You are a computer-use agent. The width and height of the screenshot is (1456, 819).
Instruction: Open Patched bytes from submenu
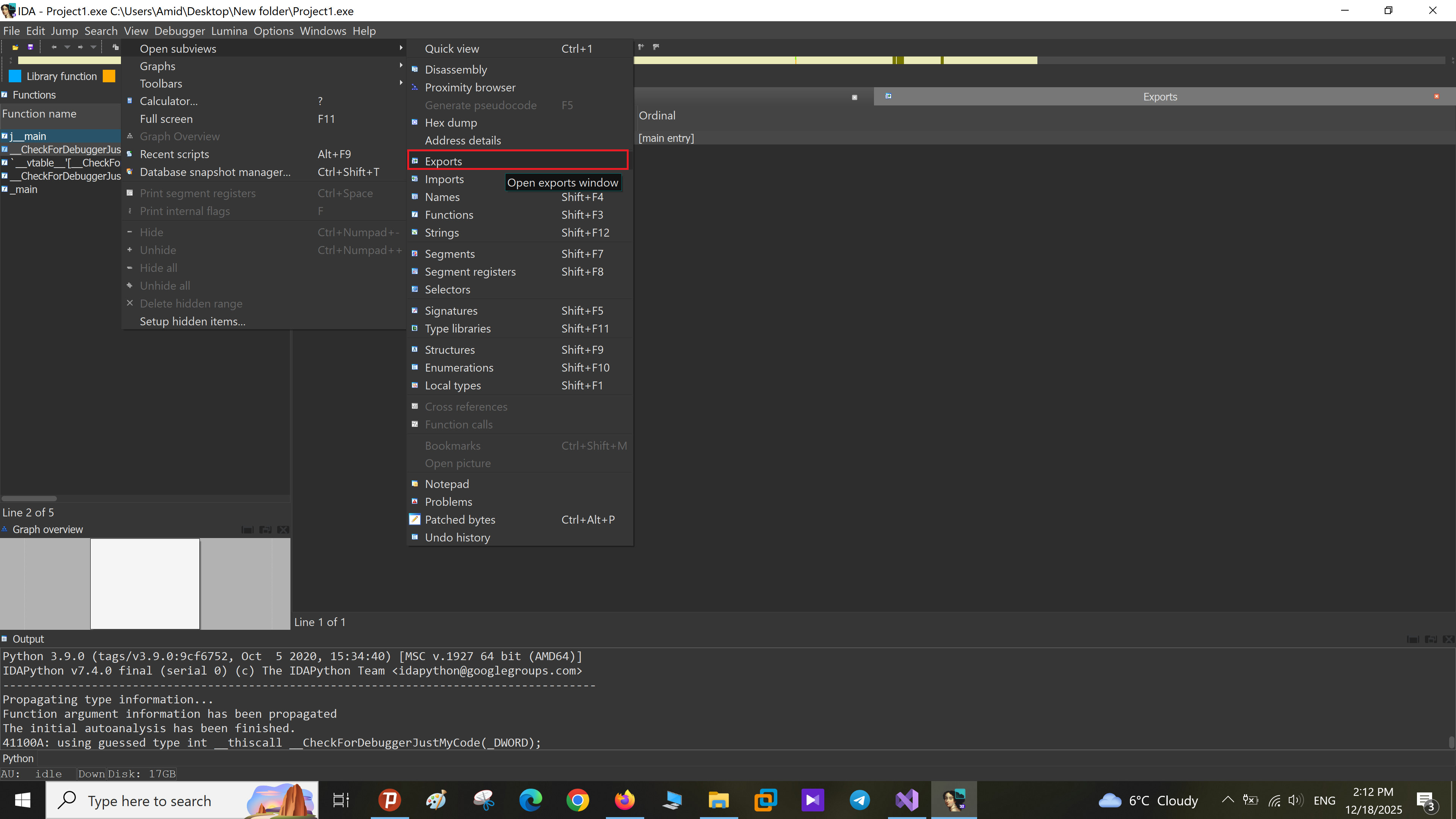460,519
